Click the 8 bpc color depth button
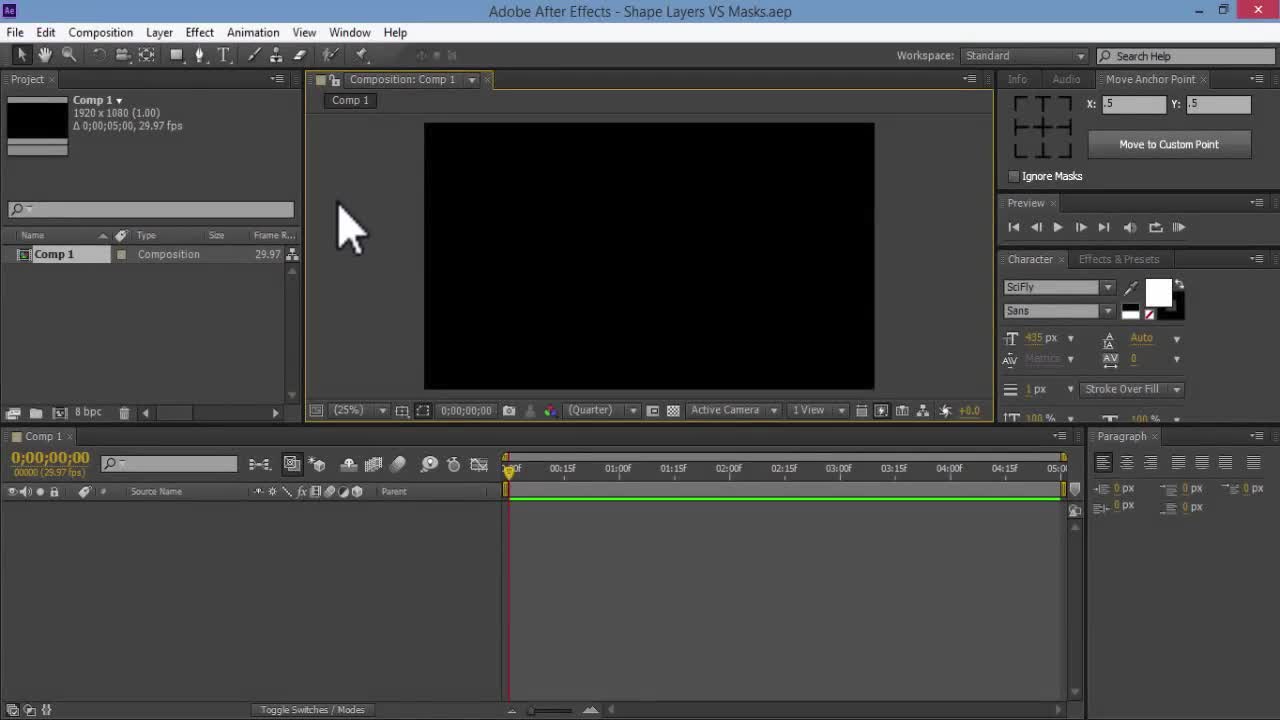The image size is (1280, 720). coord(88,412)
